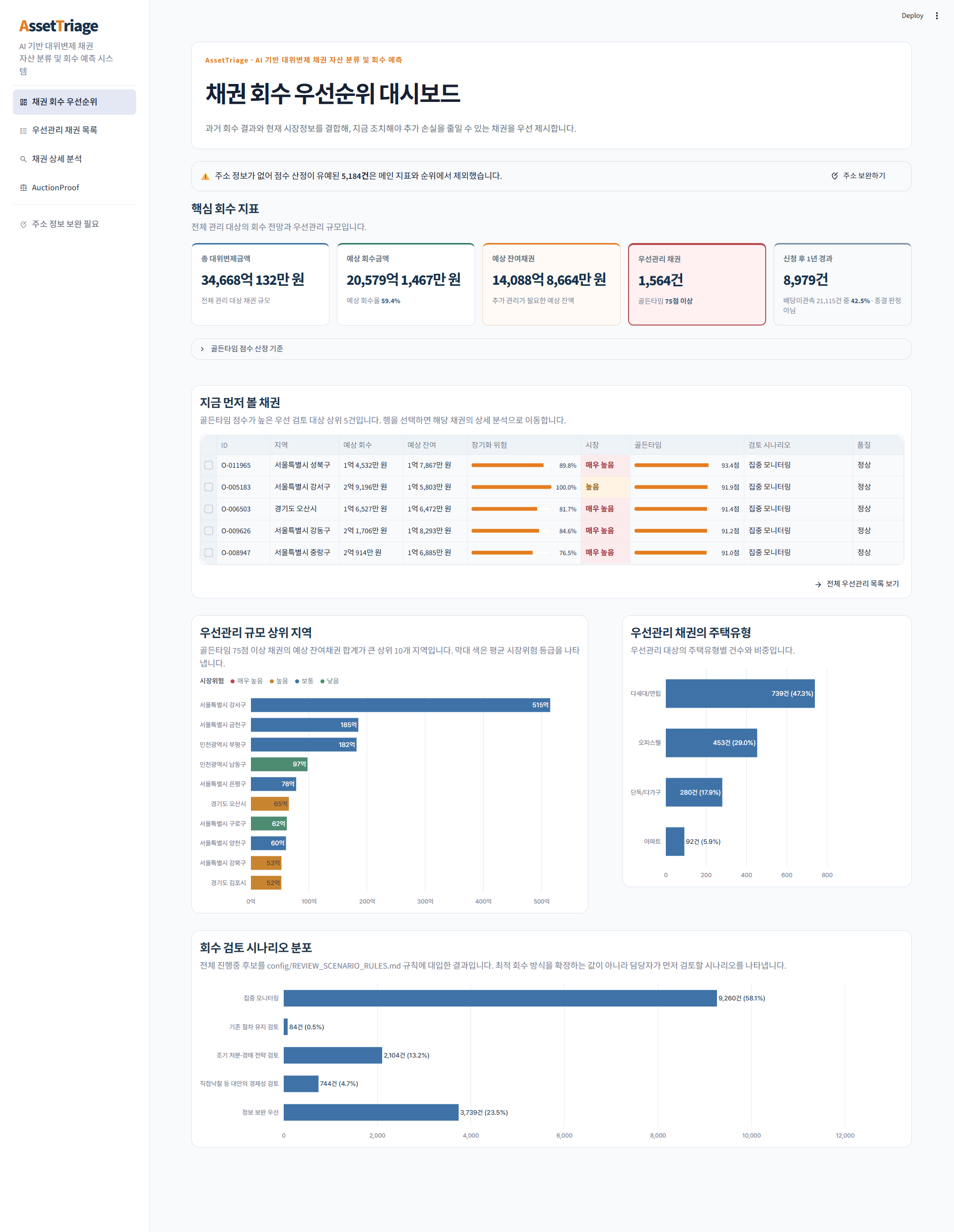Image resolution: width=954 pixels, height=1232 pixels.
Task: Click the arrow icon before 전체 우선관리 목록 보기
Action: (x=818, y=584)
